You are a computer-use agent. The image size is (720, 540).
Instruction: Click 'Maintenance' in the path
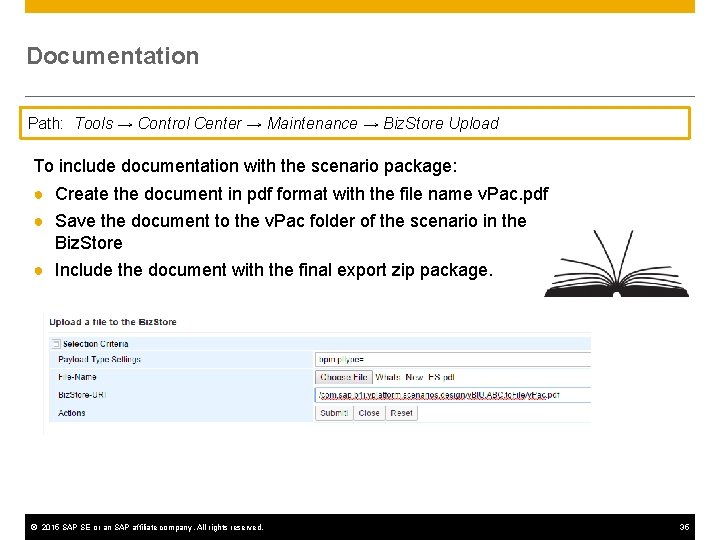312,123
